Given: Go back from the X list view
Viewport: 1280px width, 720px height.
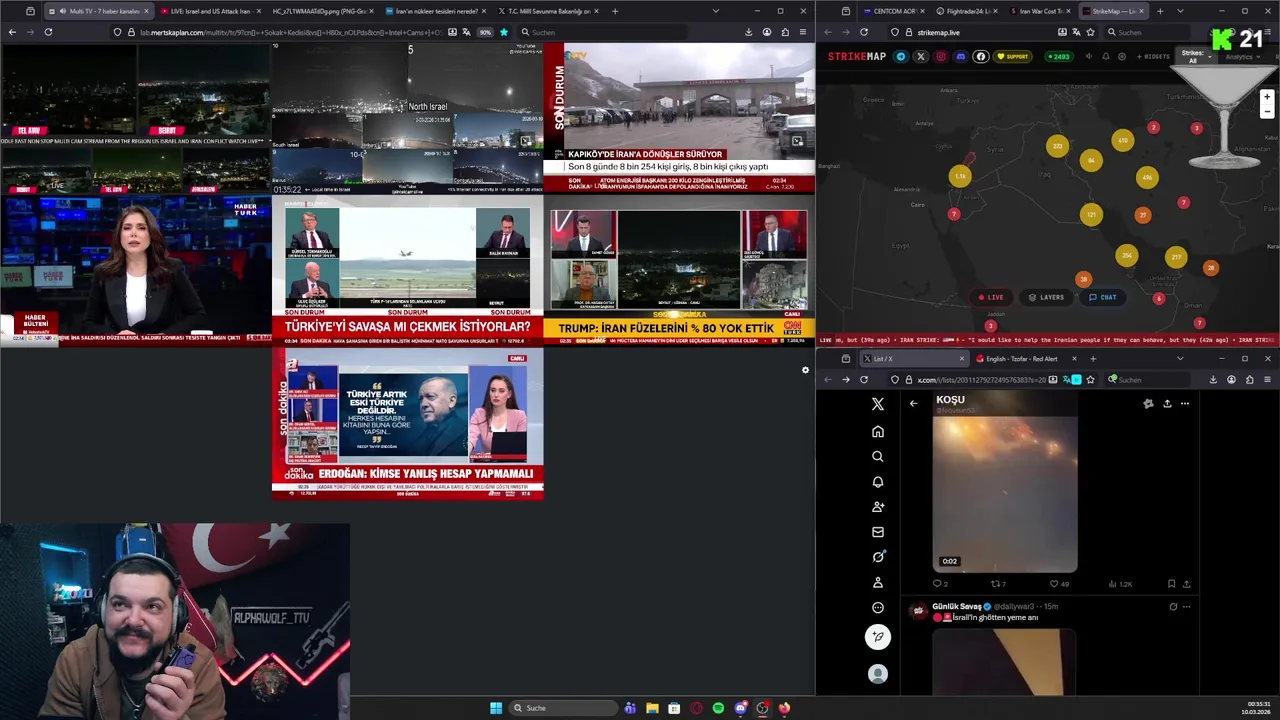Looking at the screenshot, I should point(913,403).
